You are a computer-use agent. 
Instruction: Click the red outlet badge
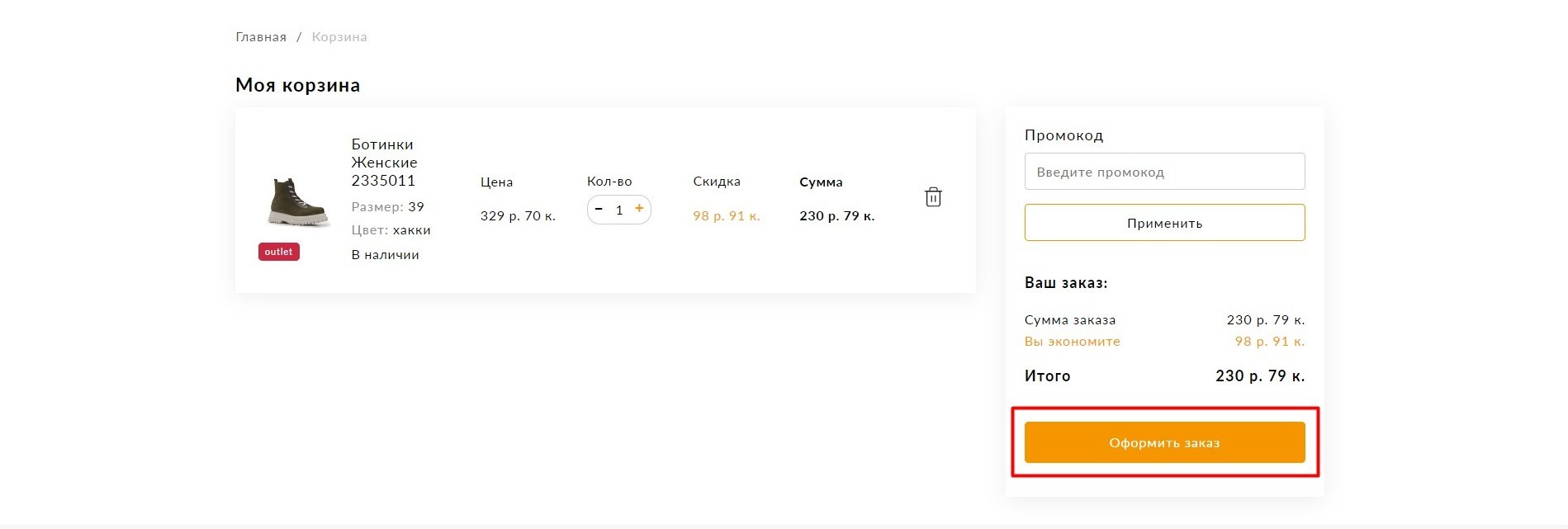279,252
